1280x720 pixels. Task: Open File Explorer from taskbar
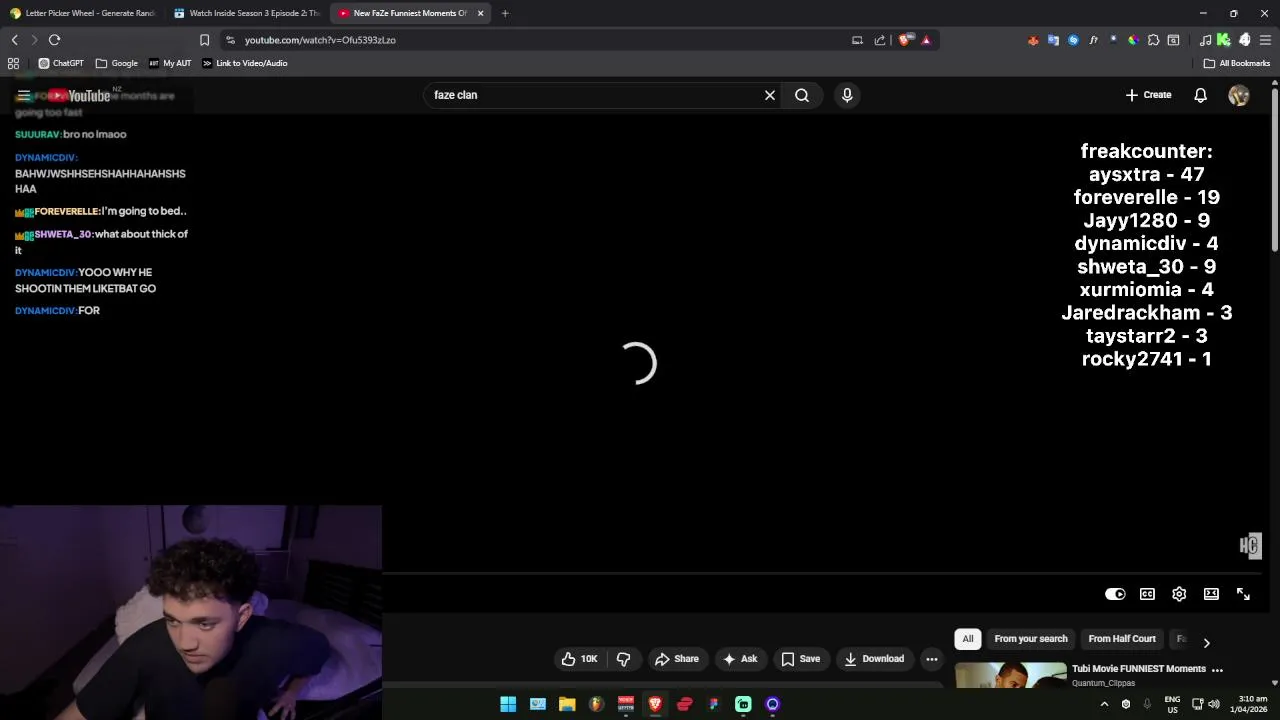click(567, 704)
